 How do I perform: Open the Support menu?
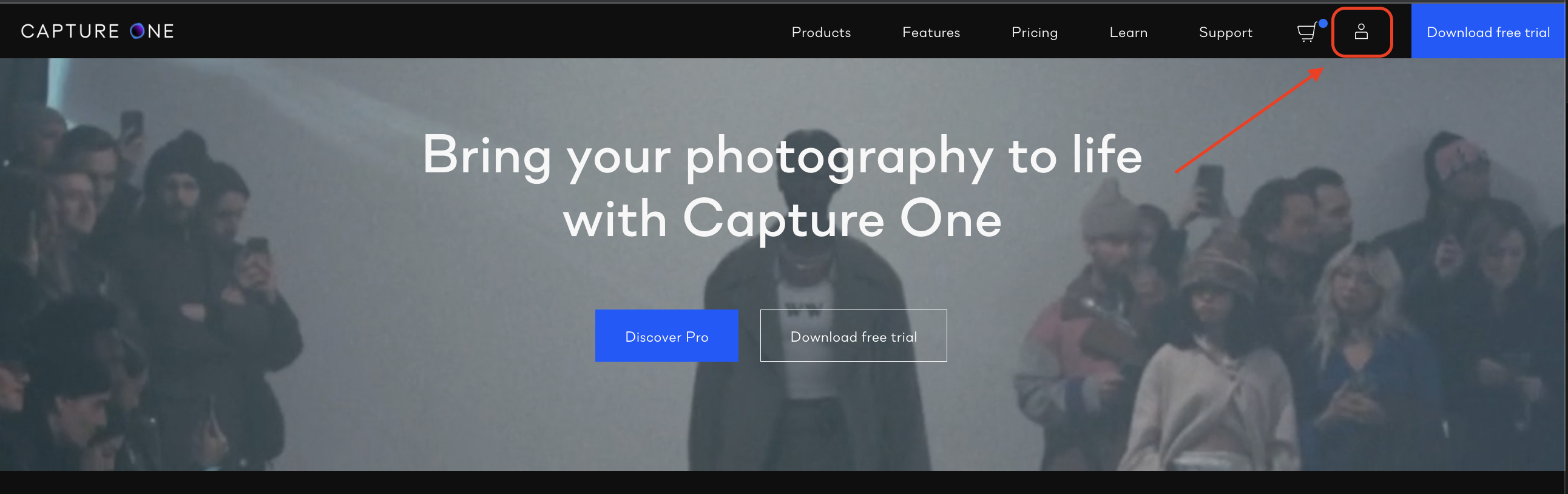click(x=1225, y=32)
